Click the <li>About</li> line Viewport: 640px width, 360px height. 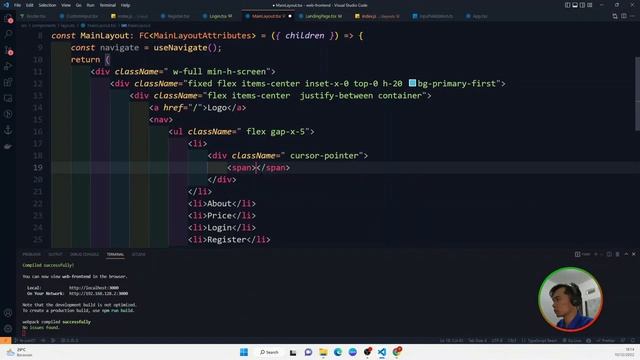click(x=222, y=203)
